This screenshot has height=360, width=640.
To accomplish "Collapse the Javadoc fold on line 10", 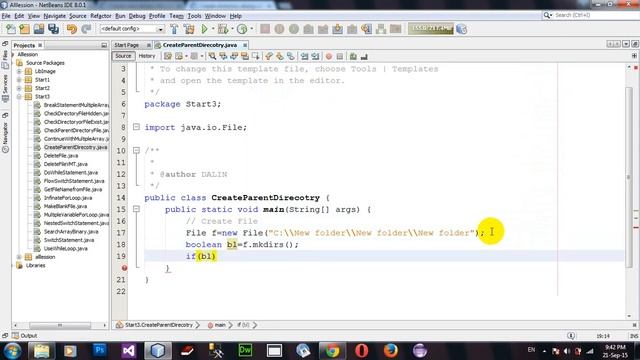I will click(x=136, y=150).
